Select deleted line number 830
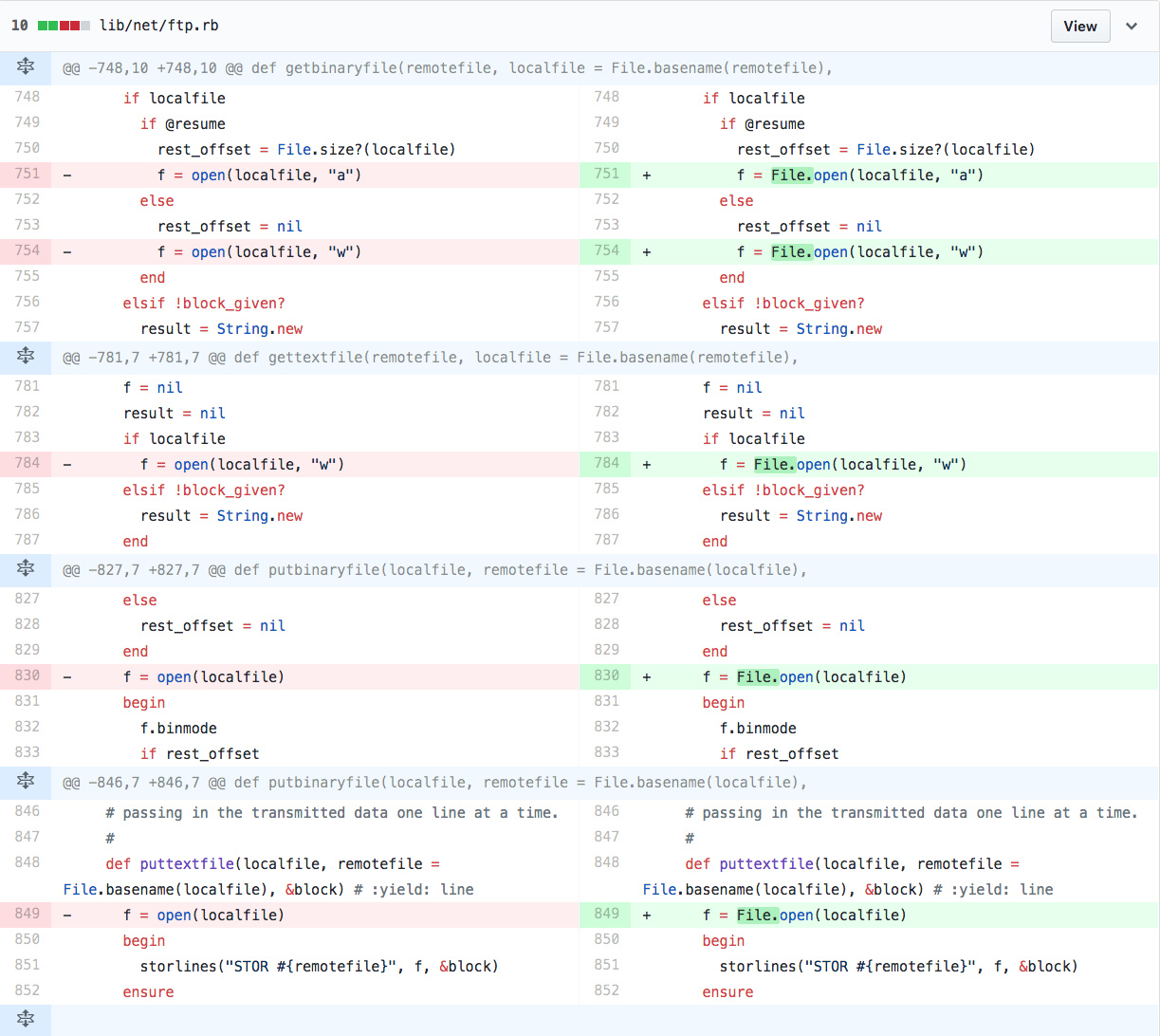Image resolution: width=1160 pixels, height=1036 pixels. pyautogui.click(x=27, y=676)
